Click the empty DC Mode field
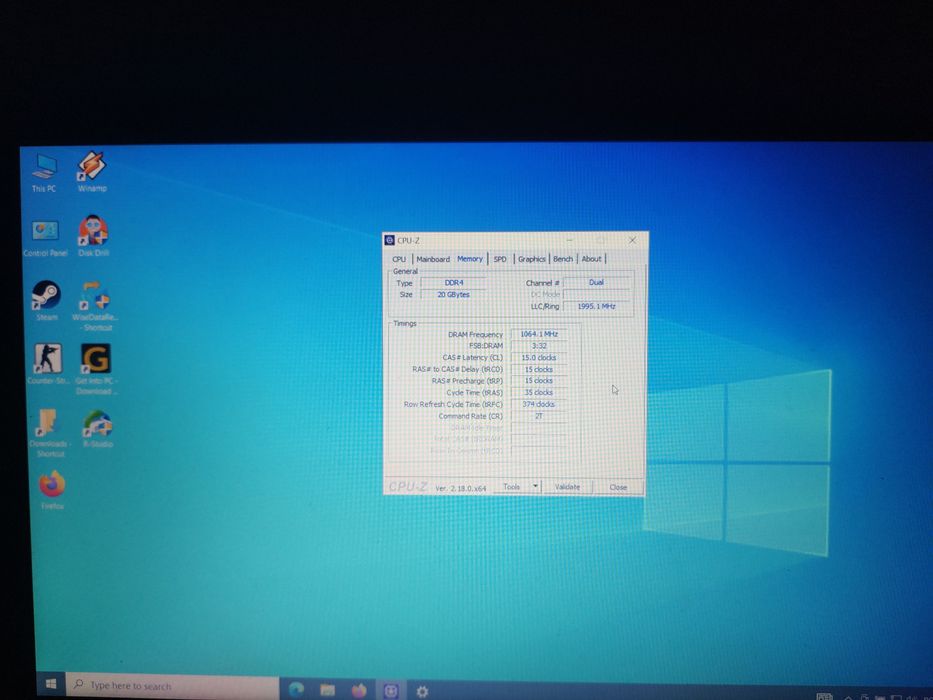933x700 pixels. pyautogui.click(x=596, y=295)
